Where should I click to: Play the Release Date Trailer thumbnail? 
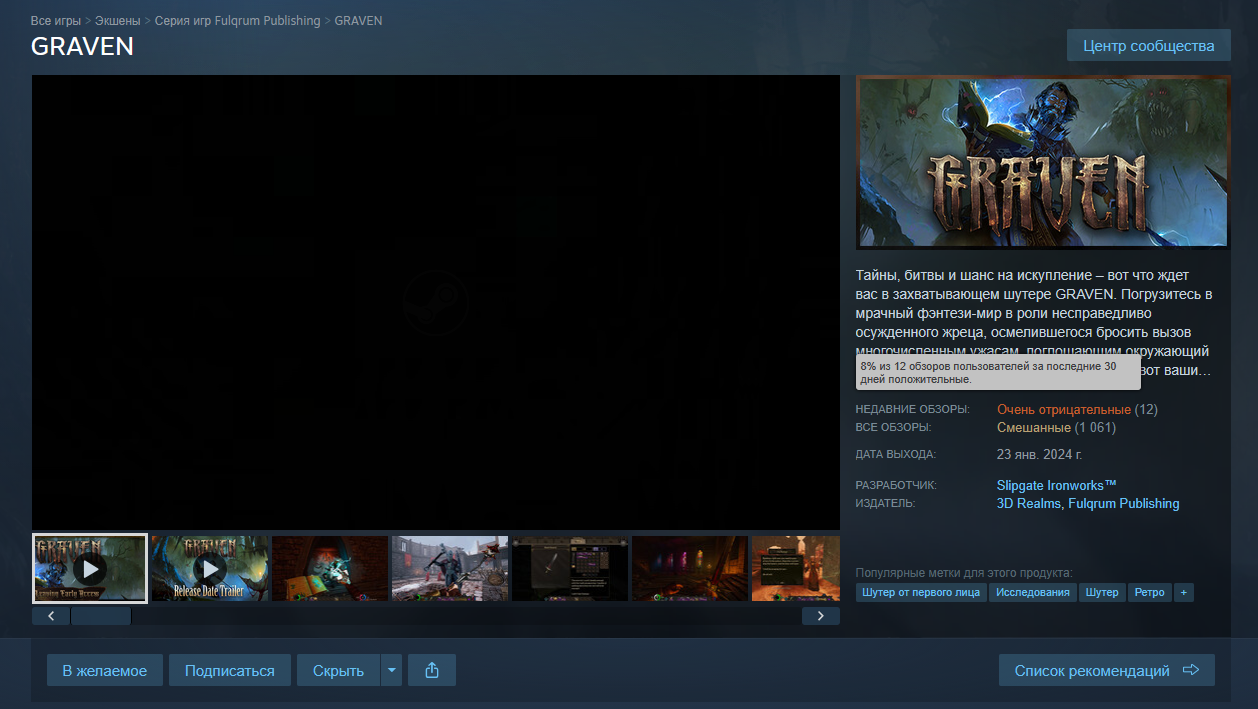pos(210,568)
